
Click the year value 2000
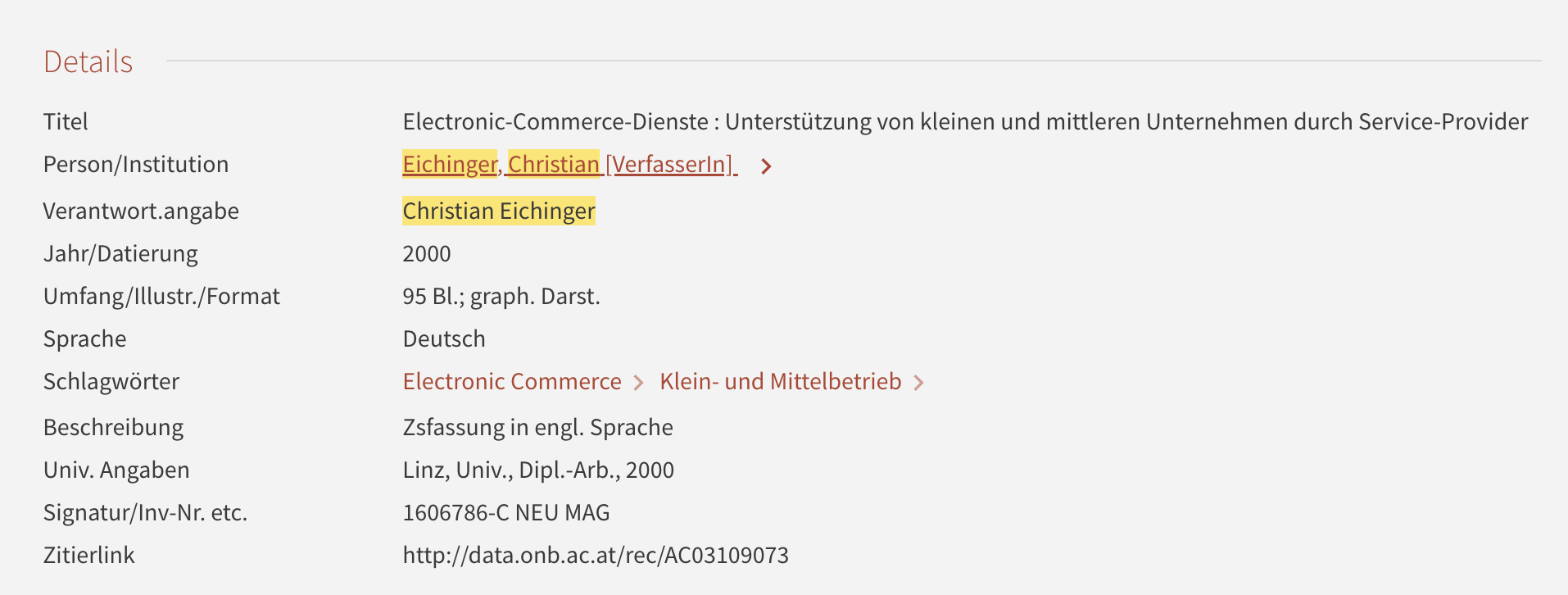(427, 253)
